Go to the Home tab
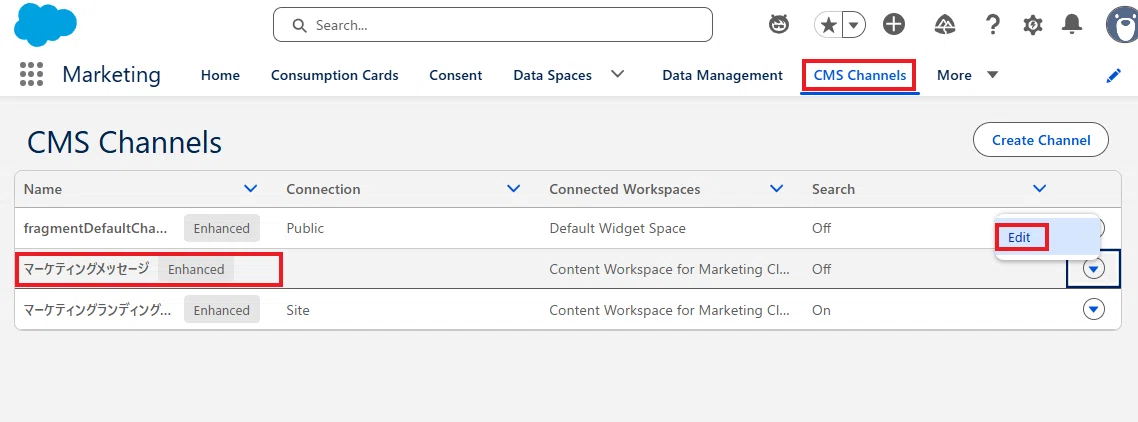Screen dimensions: 1138x422 (220, 75)
